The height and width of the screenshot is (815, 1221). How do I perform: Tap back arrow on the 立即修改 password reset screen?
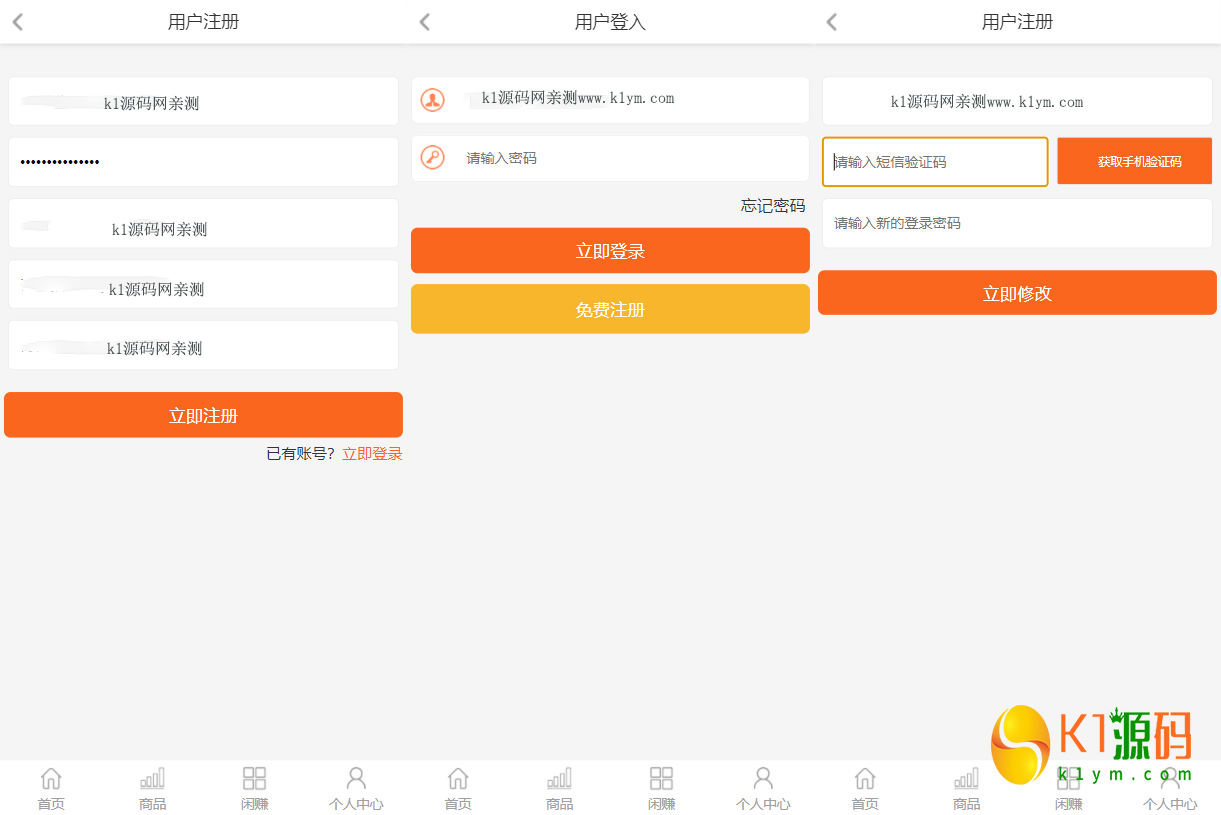[x=832, y=22]
